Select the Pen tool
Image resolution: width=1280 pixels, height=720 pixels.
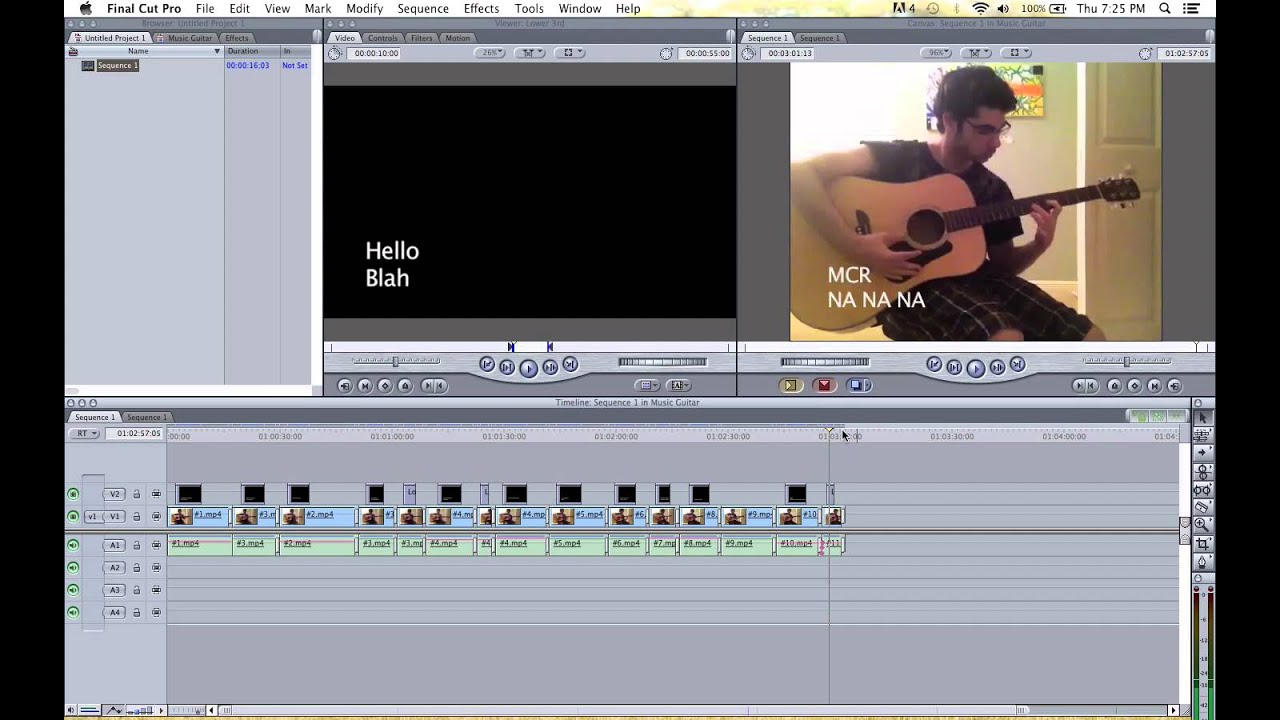click(x=1203, y=561)
